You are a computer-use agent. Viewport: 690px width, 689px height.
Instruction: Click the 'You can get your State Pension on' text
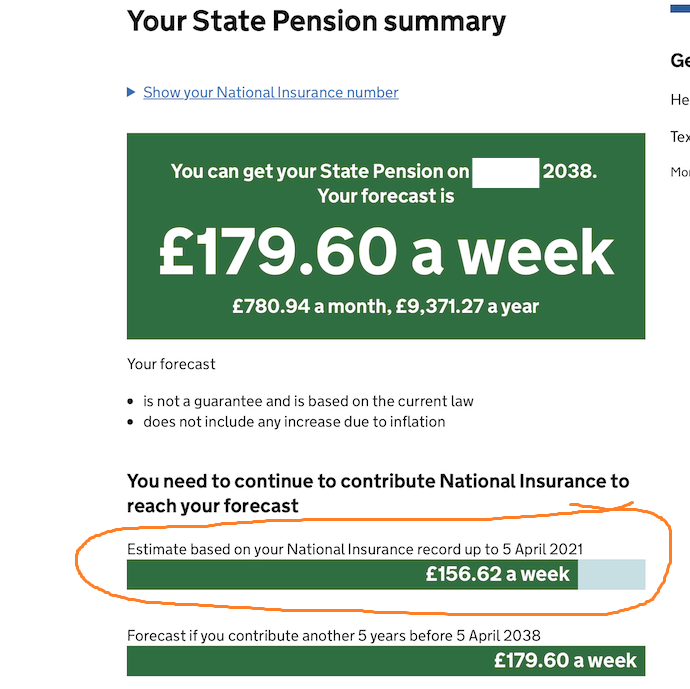point(320,172)
